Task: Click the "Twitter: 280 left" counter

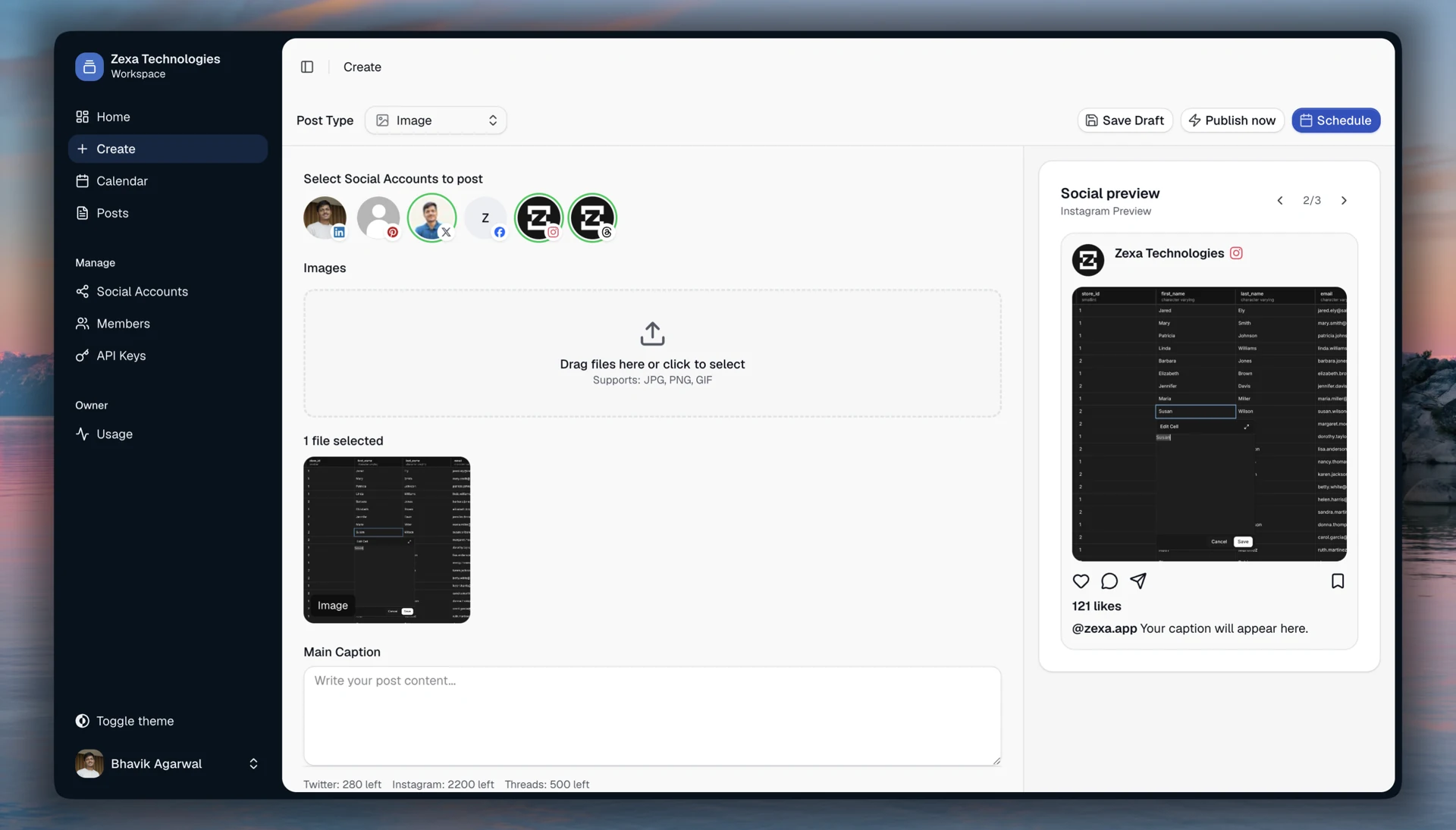Action: pos(342,785)
